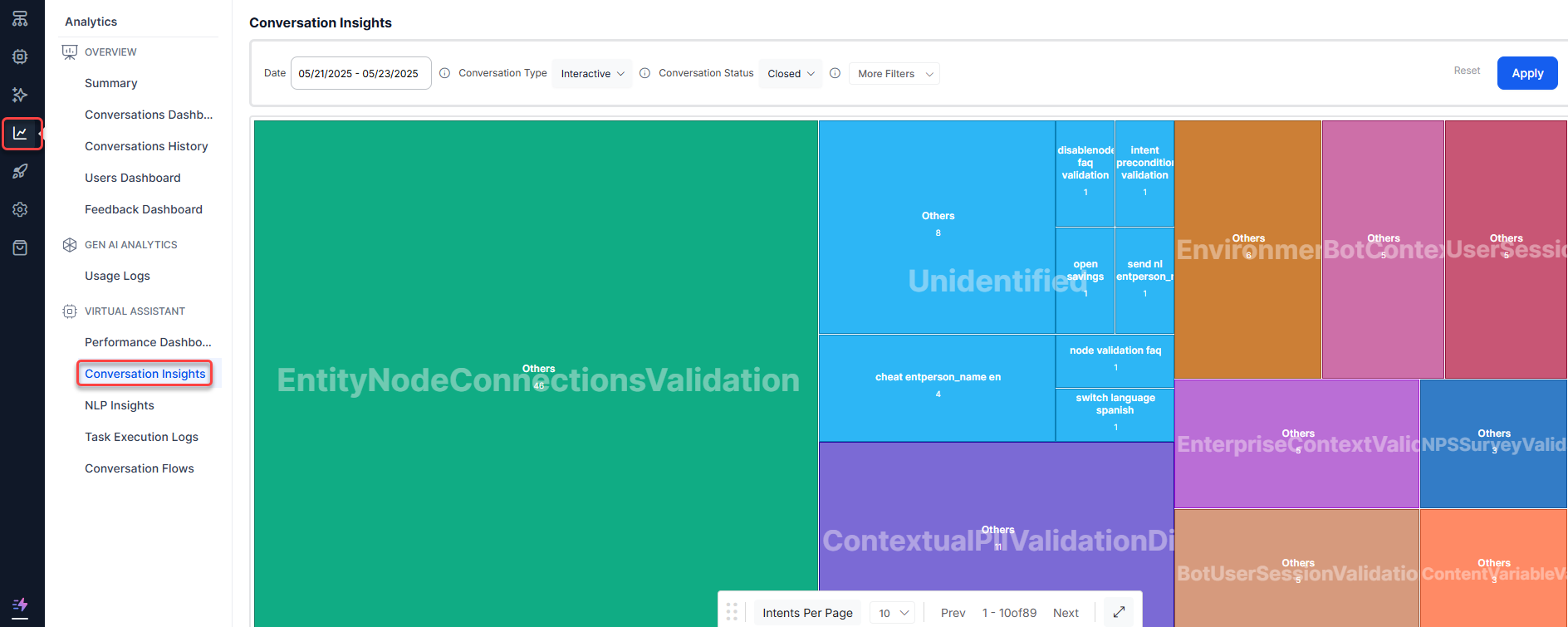Open Intents Per Page count dropdown
This screenshot has height=627, width=1568.
[893, 613]
